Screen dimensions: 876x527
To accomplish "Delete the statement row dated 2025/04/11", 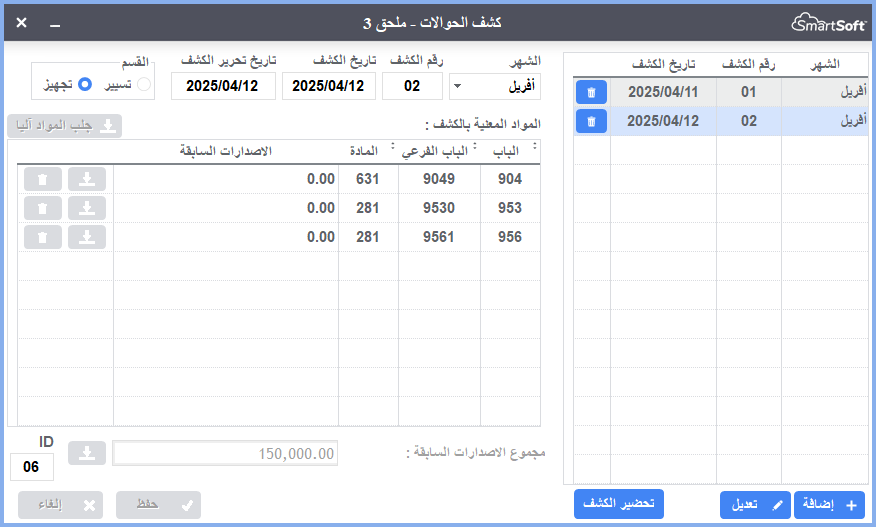I will point(591,92).
